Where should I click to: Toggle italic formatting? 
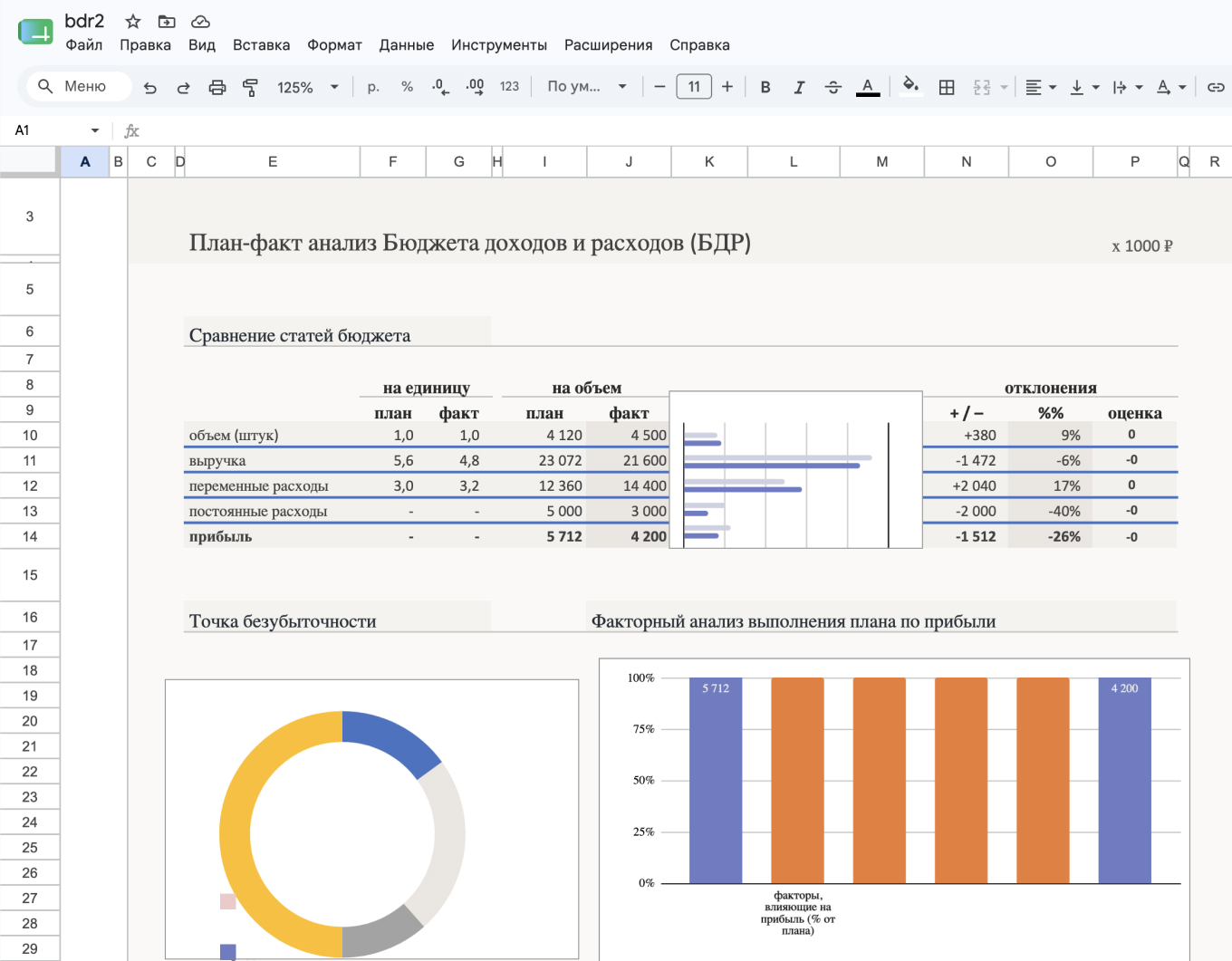coord(799,87)
